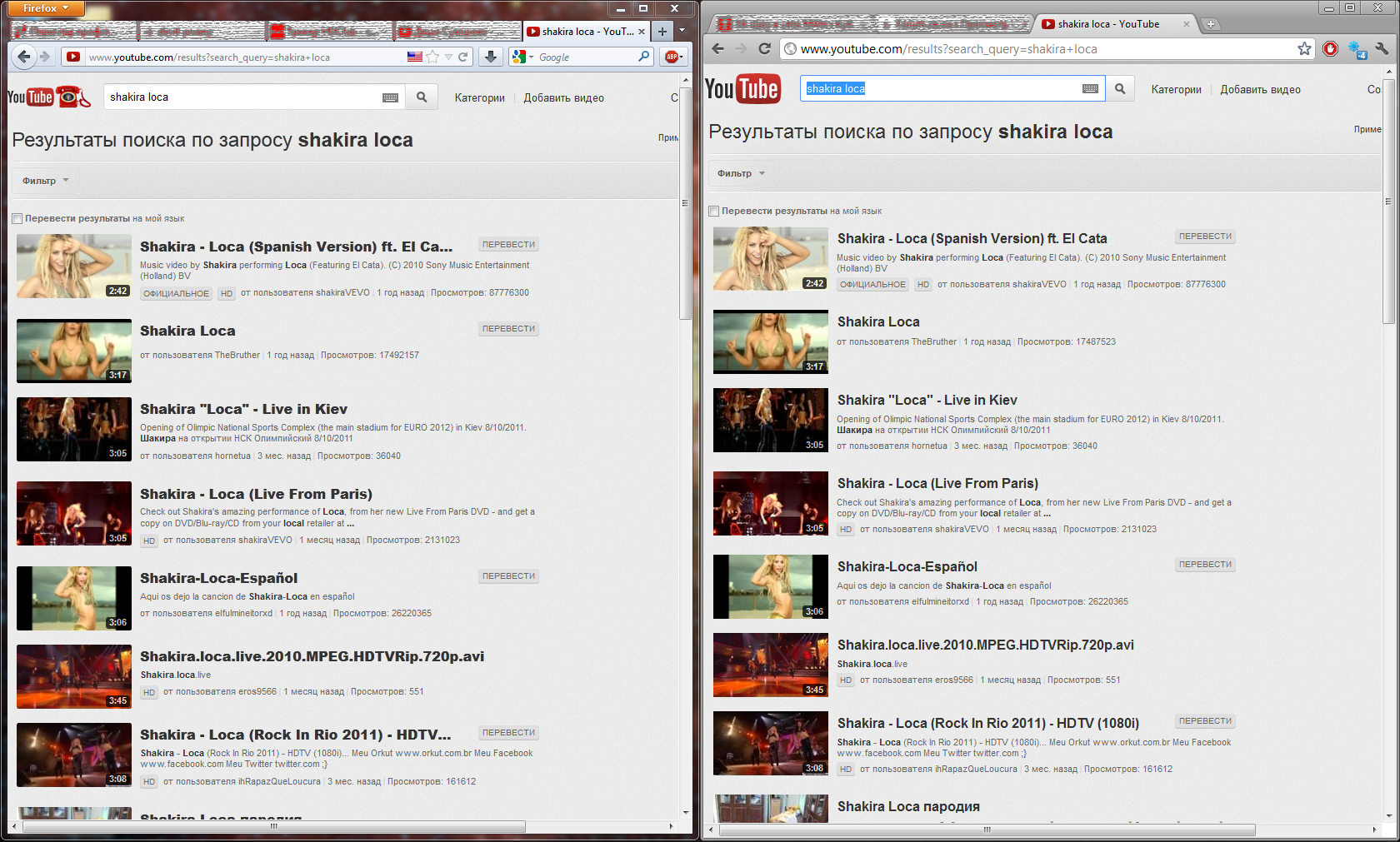Click ПЕРЕВЕСТИ for the Spanish Version result in Firefox
This screenshot has height=842, width=1400.
click(508, 245)
